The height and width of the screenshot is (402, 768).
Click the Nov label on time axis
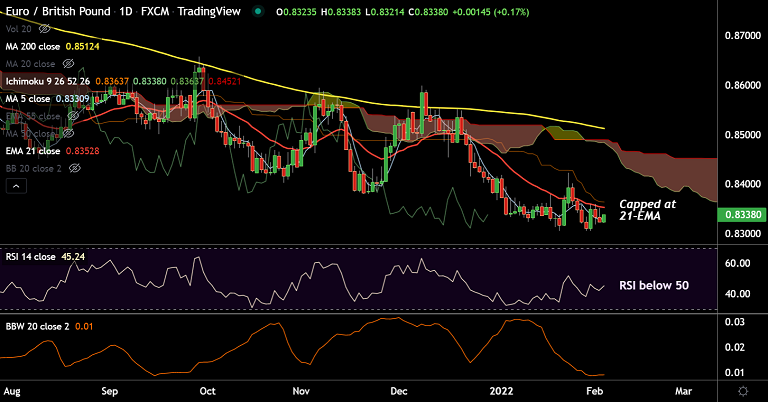coord(301,391)
